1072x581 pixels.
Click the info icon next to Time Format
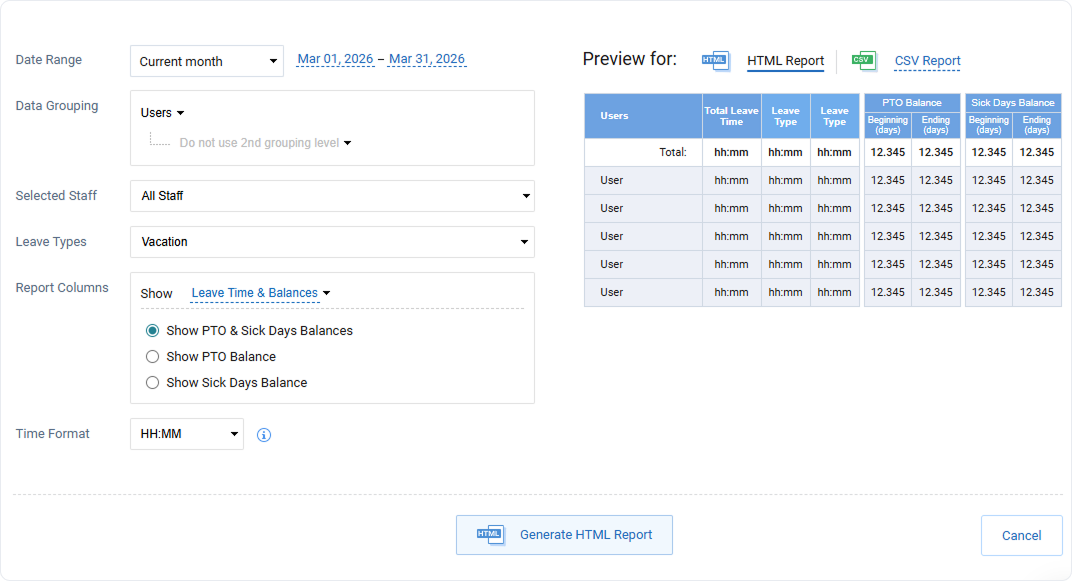pyautogui.click(x=263, y=434)
